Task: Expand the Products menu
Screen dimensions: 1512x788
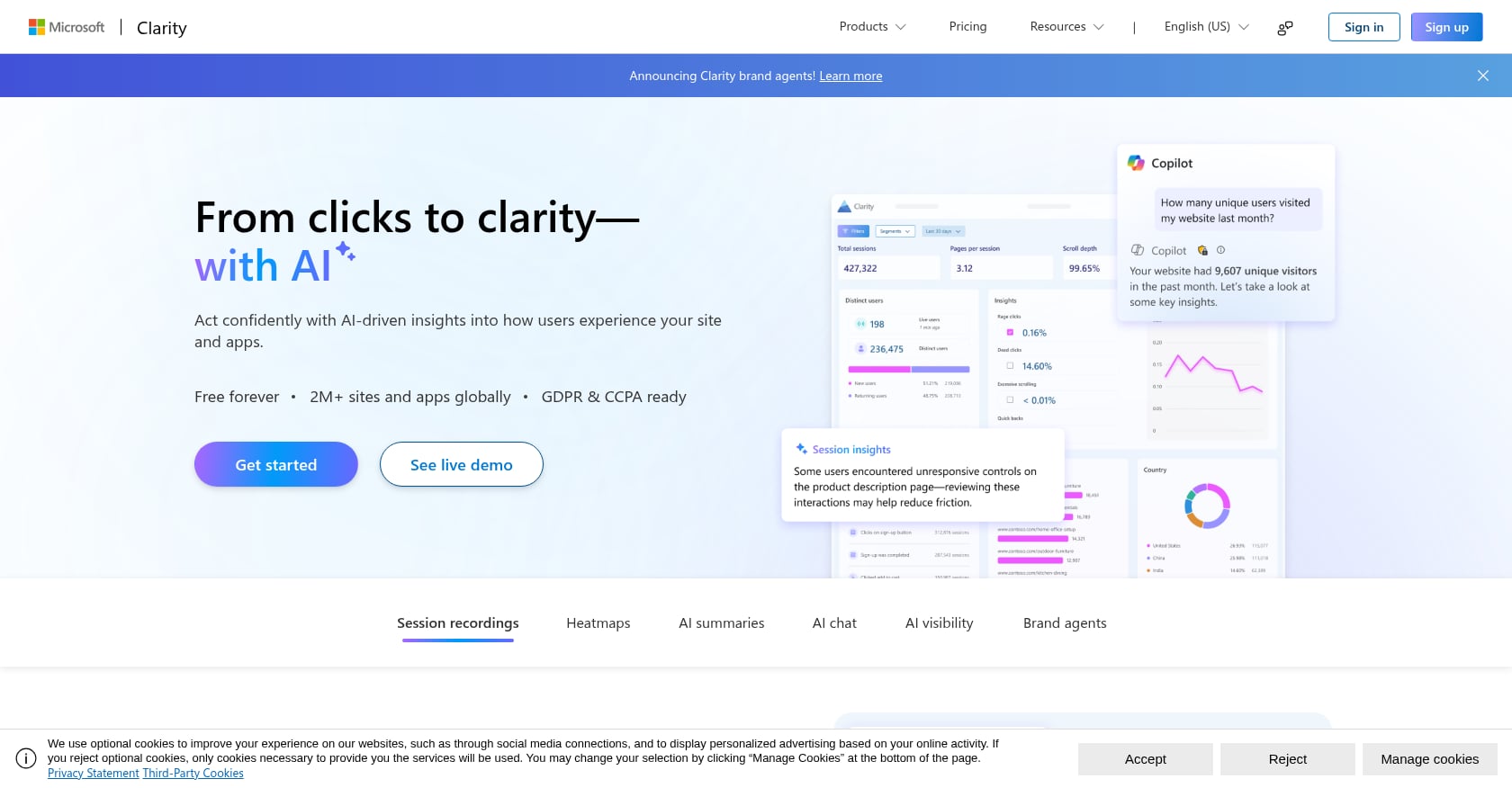Action: point(872,27)
